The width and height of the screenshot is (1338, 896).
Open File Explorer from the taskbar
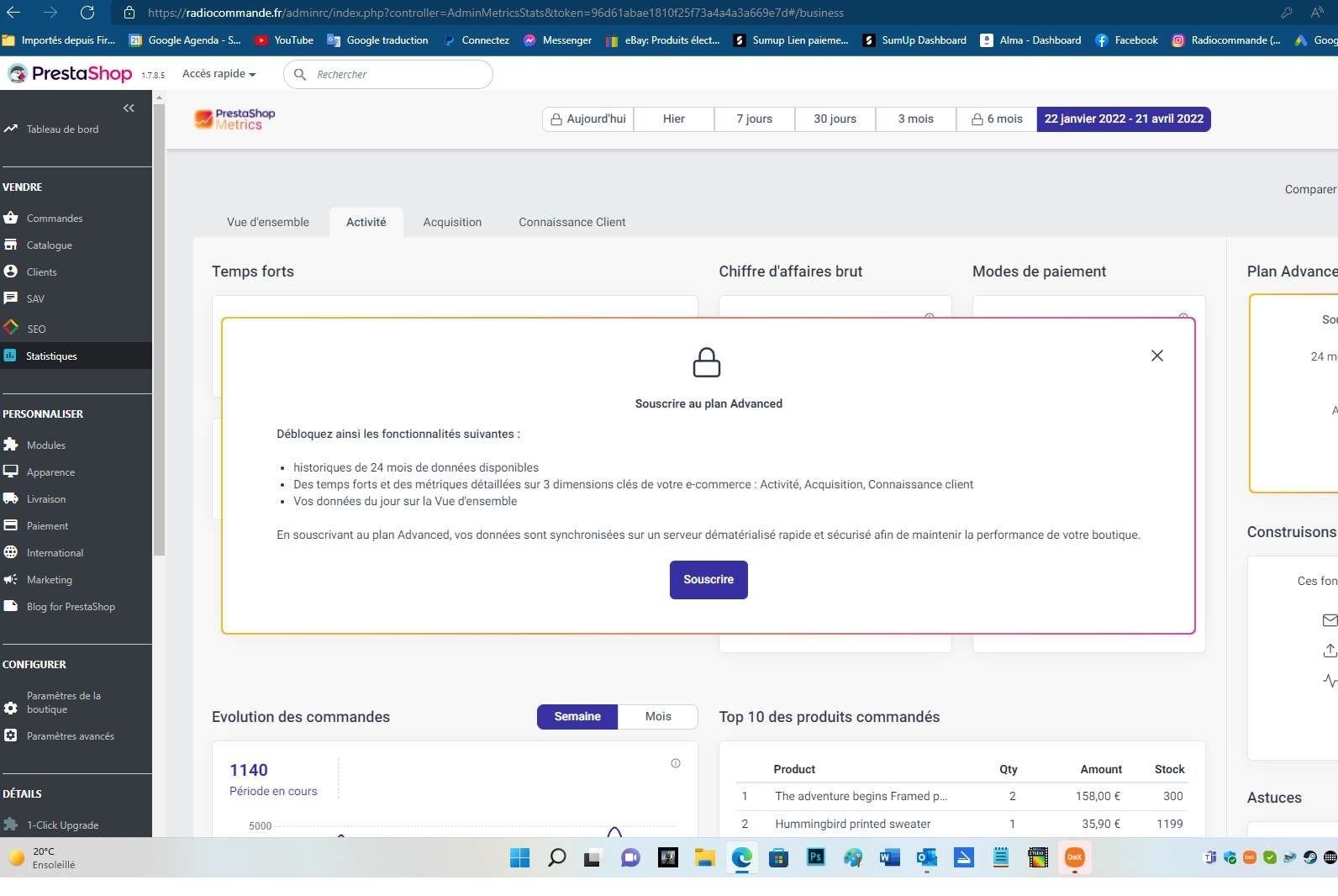(x=704, y=857)
